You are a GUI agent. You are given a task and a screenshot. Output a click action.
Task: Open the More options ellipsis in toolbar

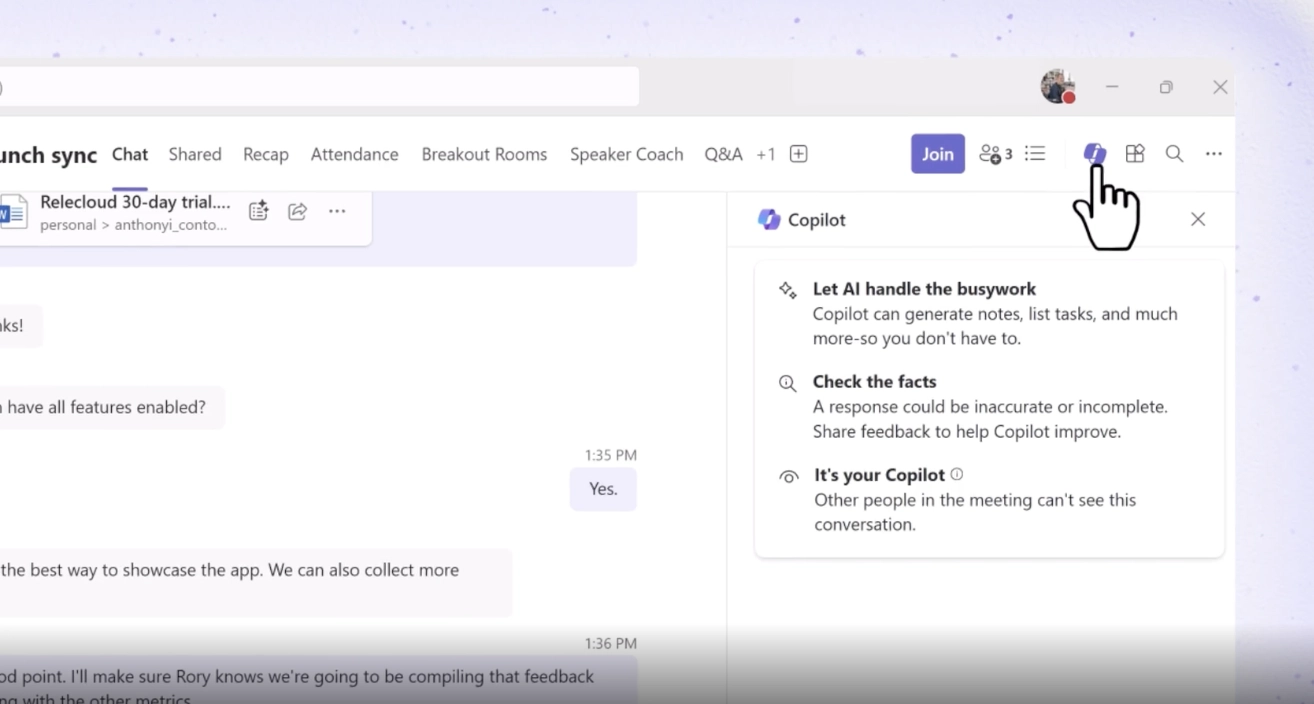pos(1213,153)
